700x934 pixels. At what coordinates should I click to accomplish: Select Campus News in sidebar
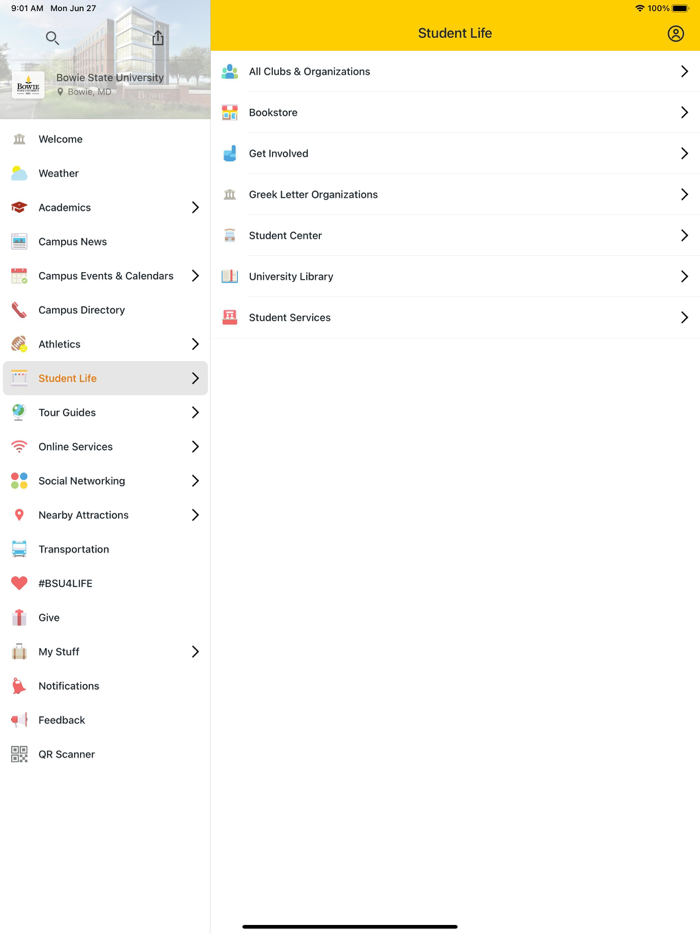pos(72,242)
